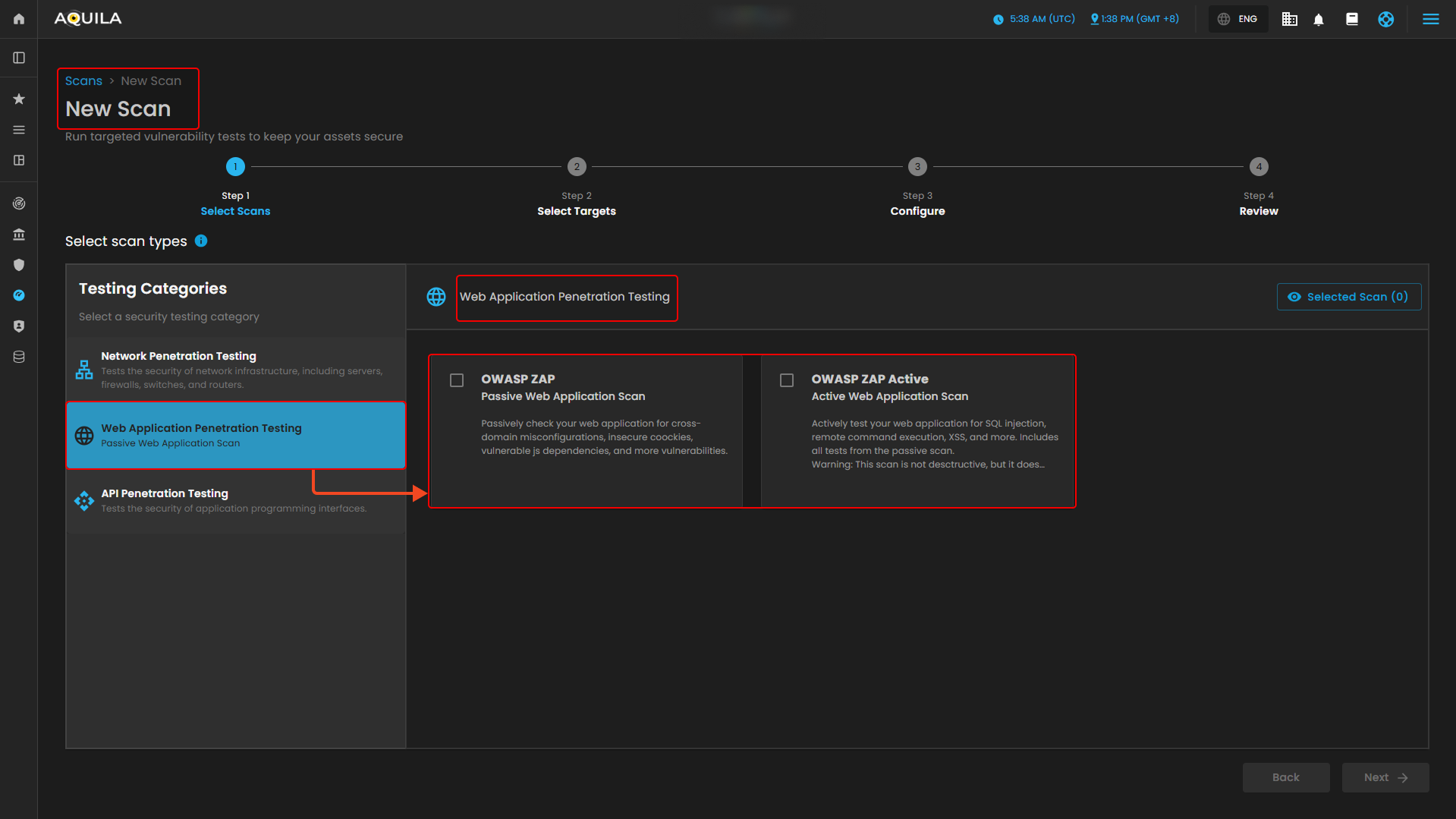Check the OWASP ZAP passive scan checkbox
This screenshot has height=819, width=1456.
[x=457, y=380]
